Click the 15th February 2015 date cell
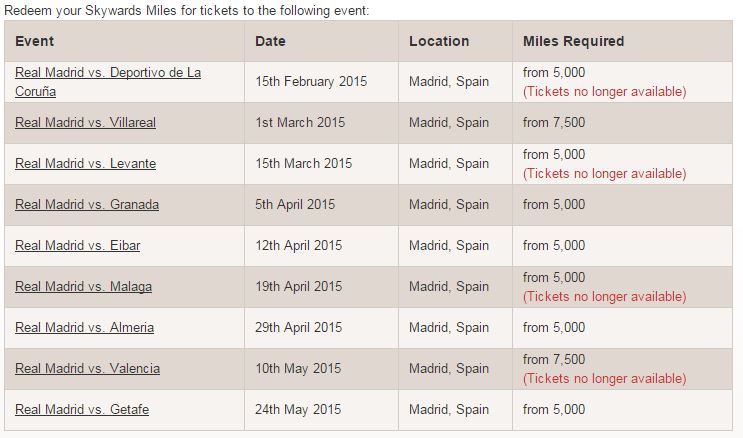Image resolution: width=743 pixels, height=438 pixels. coord(311,82)
